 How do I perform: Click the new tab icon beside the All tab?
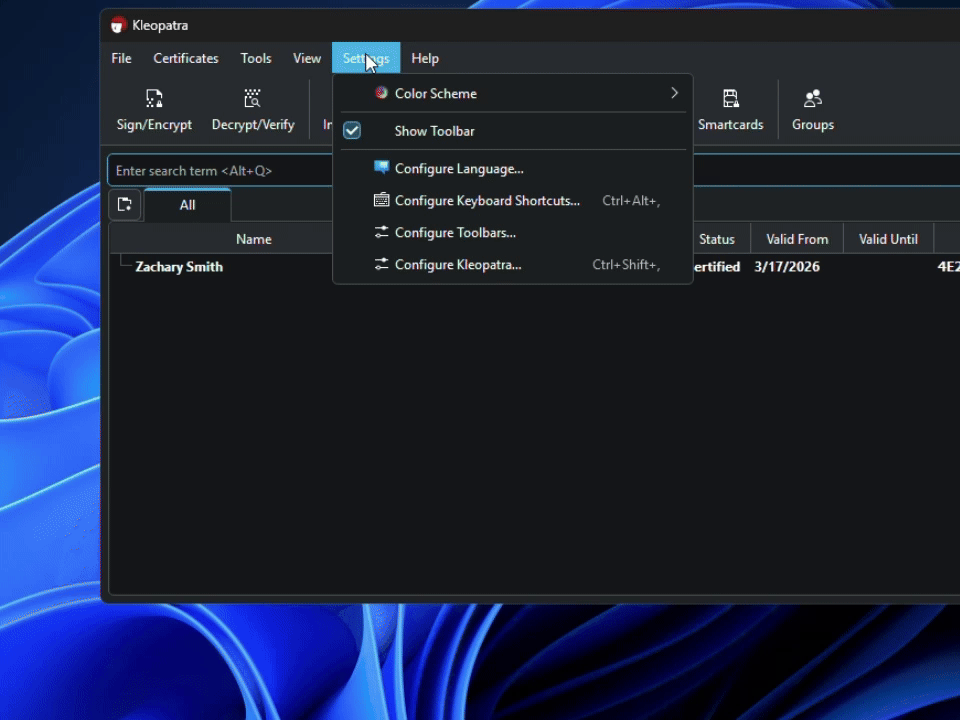pyautogui.click(x=124, y=204)
